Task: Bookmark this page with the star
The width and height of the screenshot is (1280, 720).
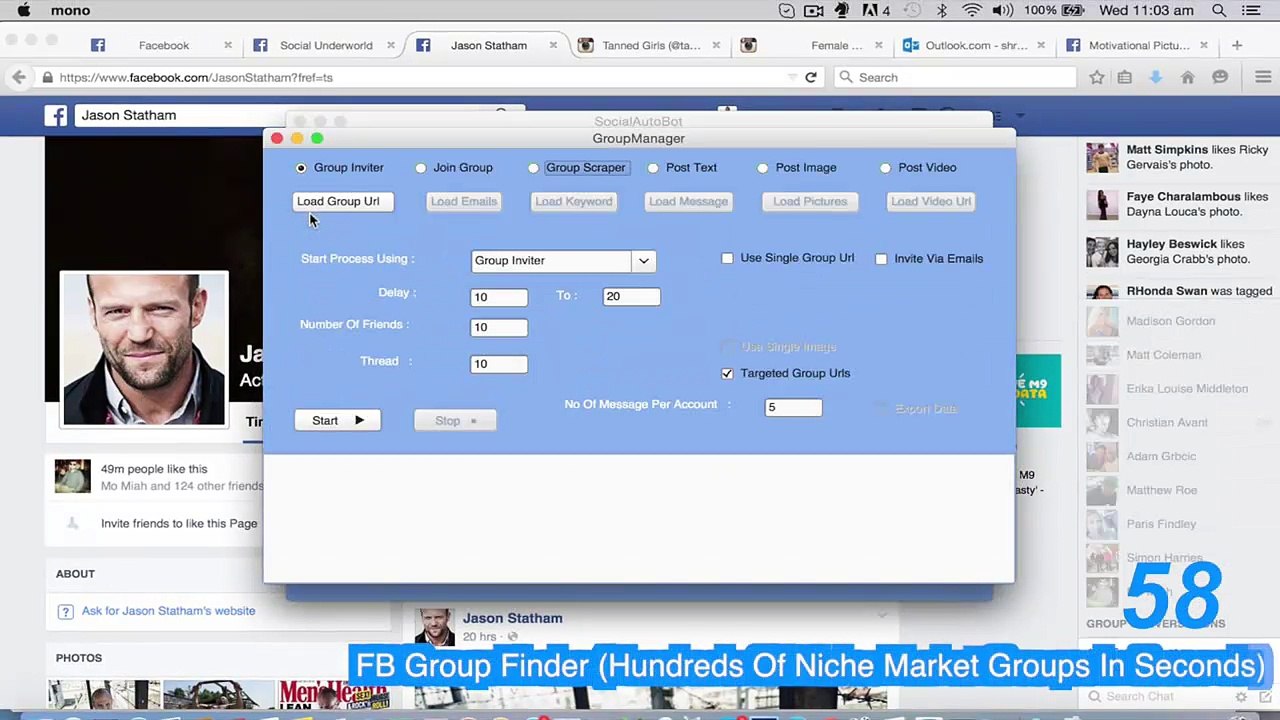Action: pos(1097,77)
